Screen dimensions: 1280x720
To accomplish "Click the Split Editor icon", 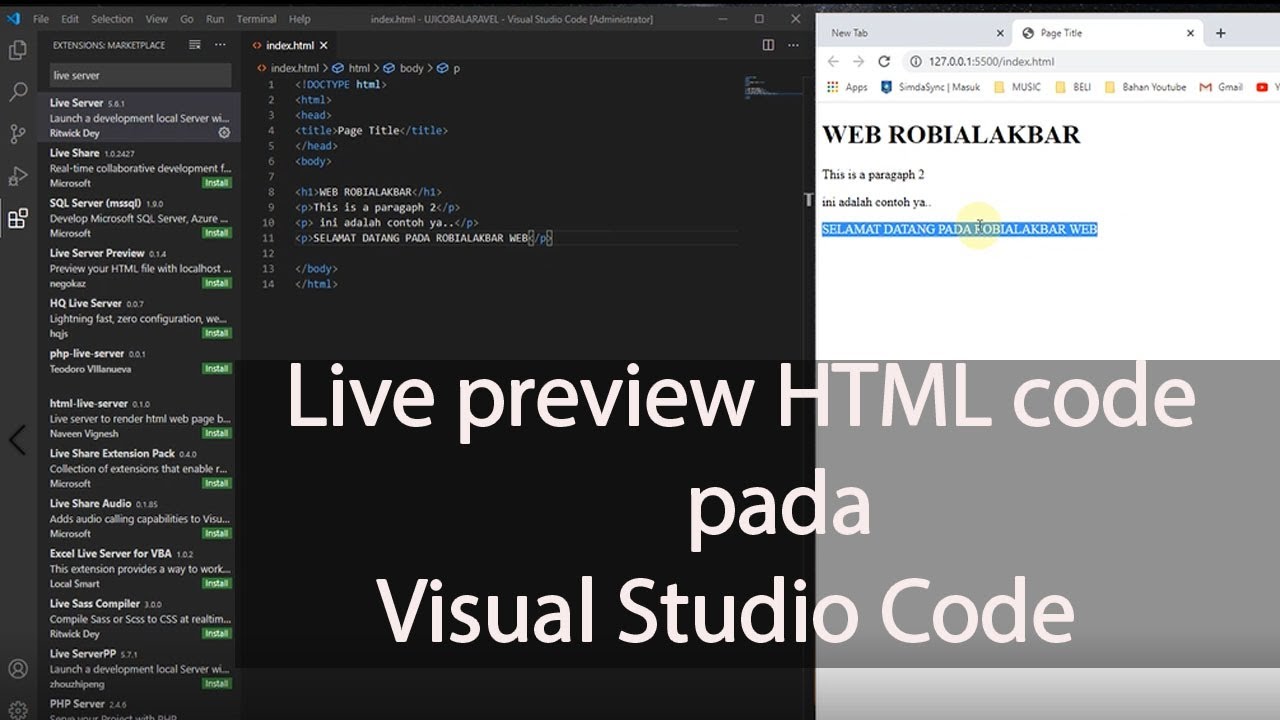I will (x=768, y=45).
